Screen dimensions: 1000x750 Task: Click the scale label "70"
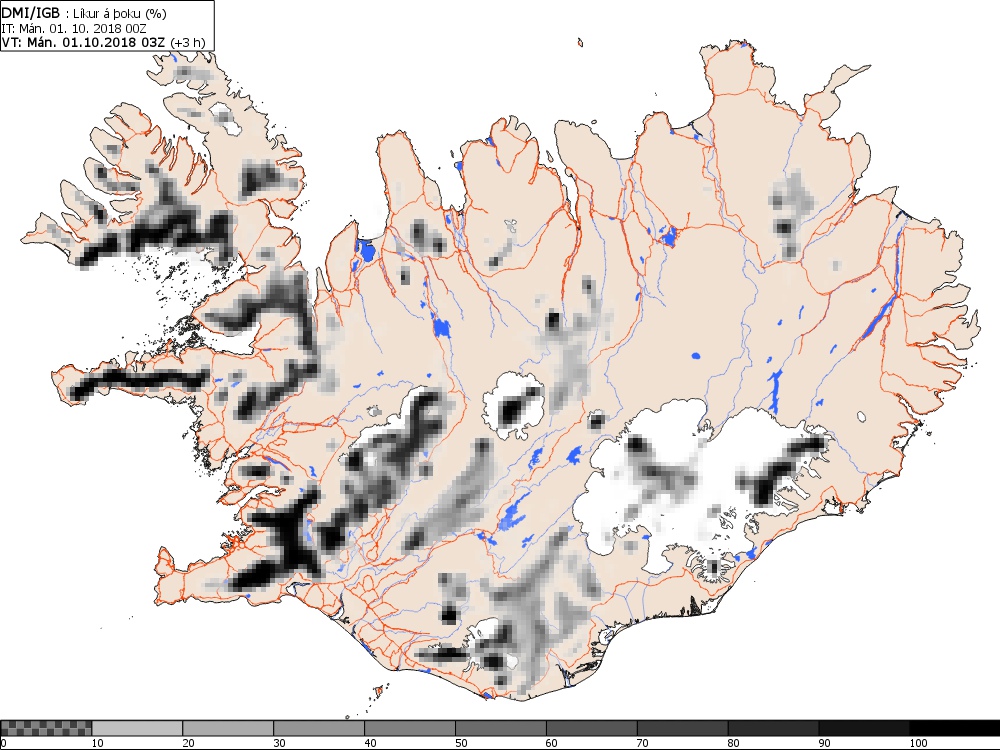coord(643,743)
